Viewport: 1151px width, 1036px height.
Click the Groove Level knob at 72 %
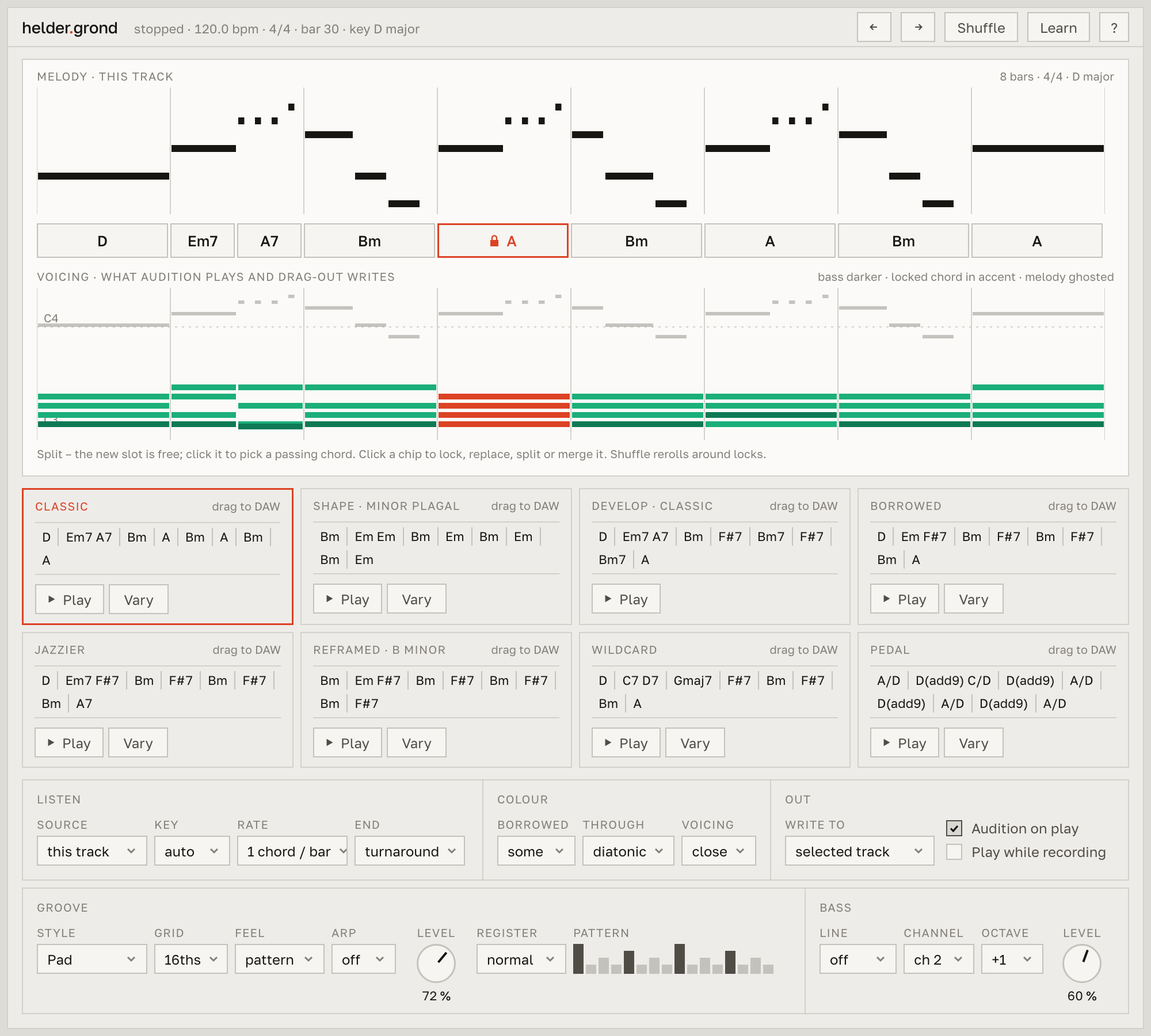click(x=436, y=963)
